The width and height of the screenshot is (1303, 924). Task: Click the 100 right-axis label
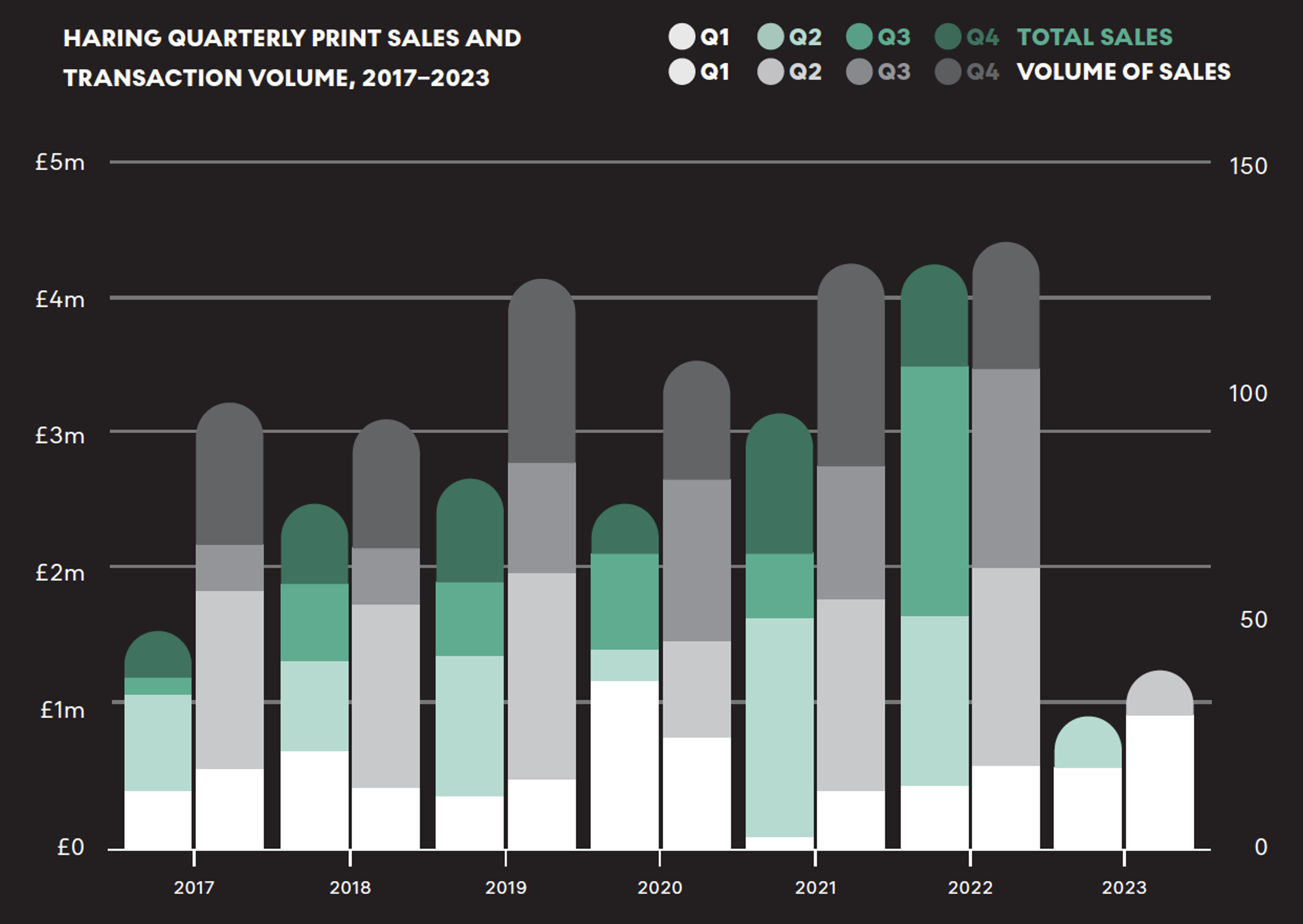click(x=1248, y=393)
